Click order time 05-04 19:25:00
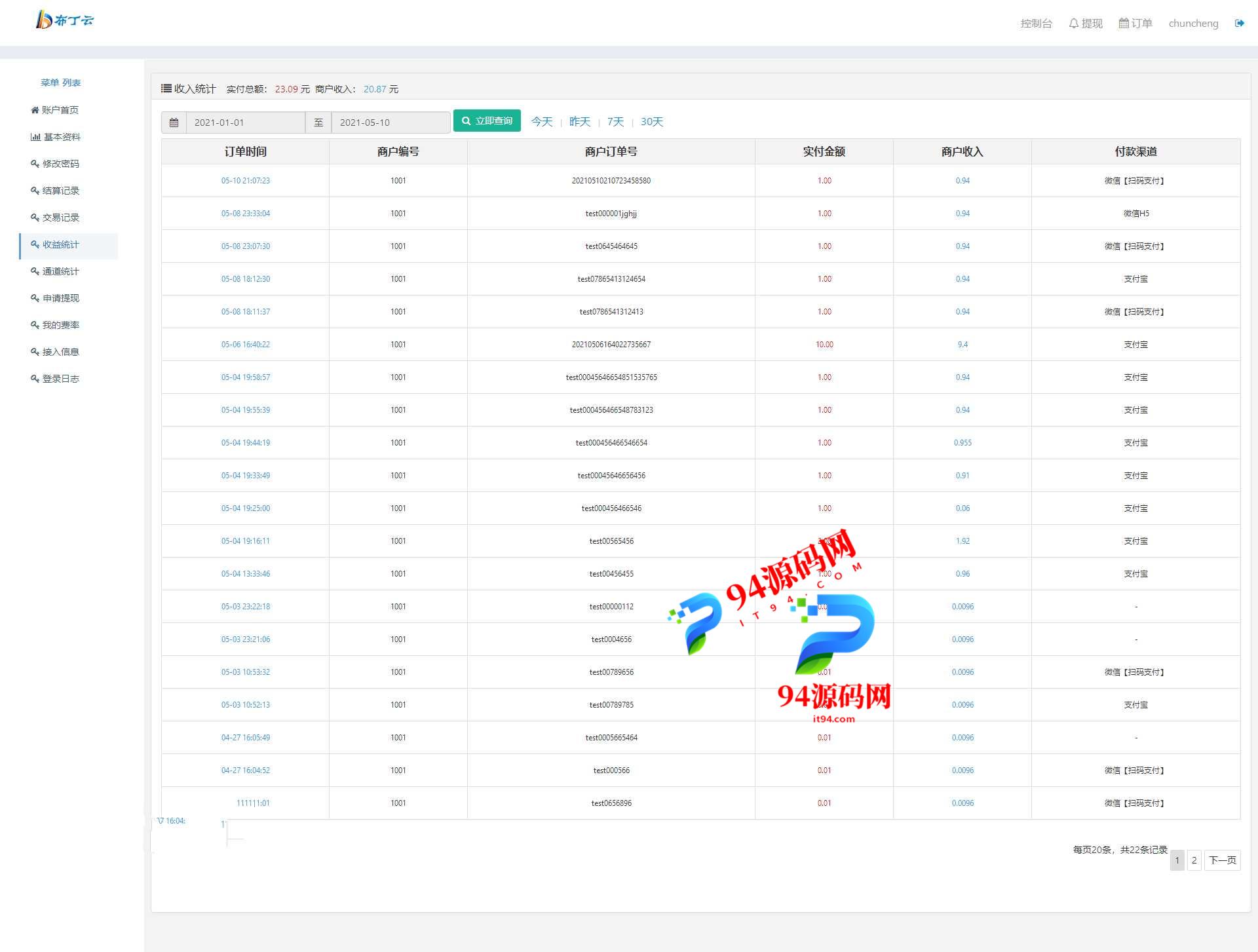The height and width of the screenshot is (952, 1258). [x=246, y=508]
